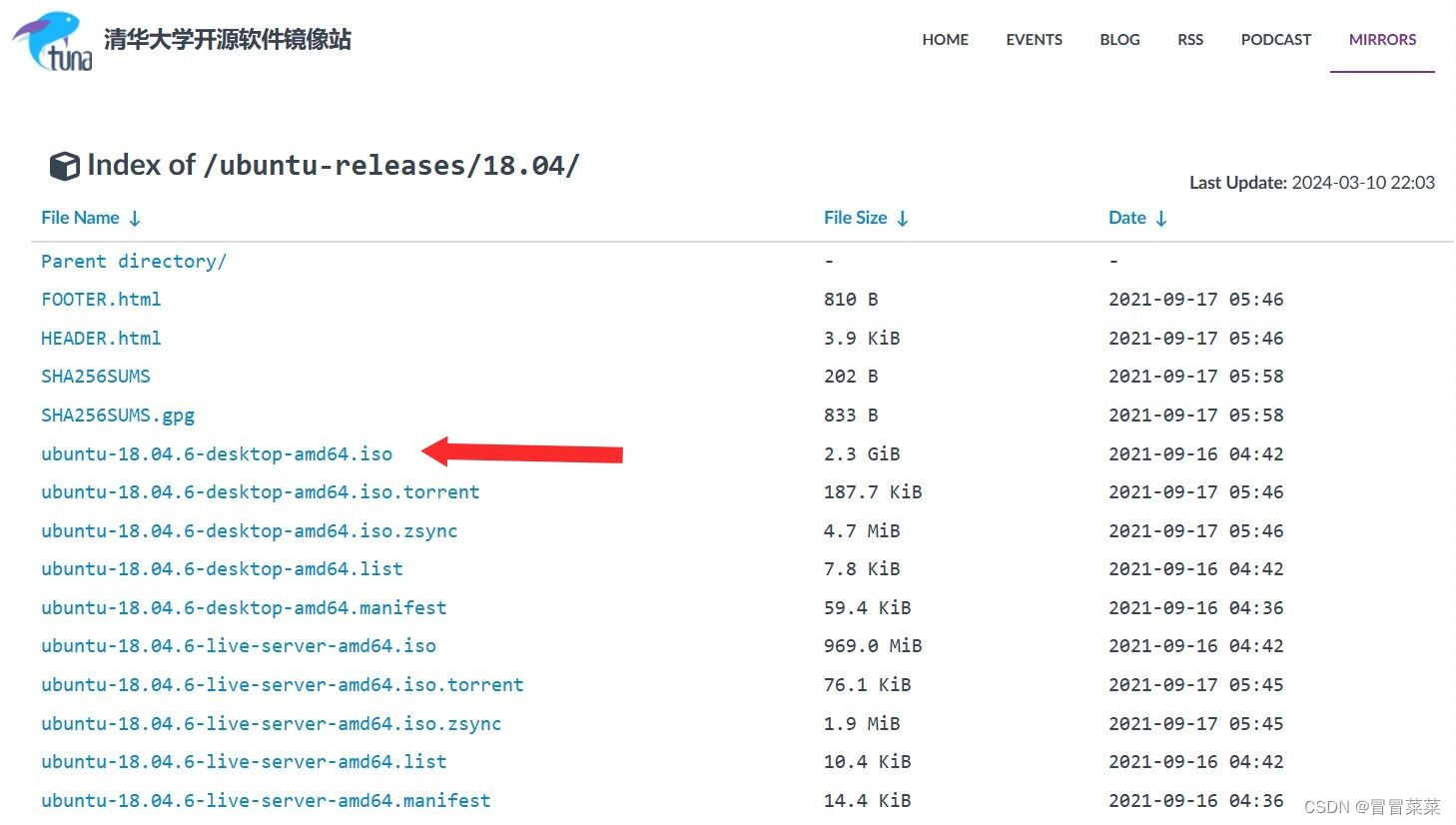Image resolution: width=1456 pixels, height=825 pixels.
Task: Download SHA256SUMS.gpg signature file
Action: (118, 415)
